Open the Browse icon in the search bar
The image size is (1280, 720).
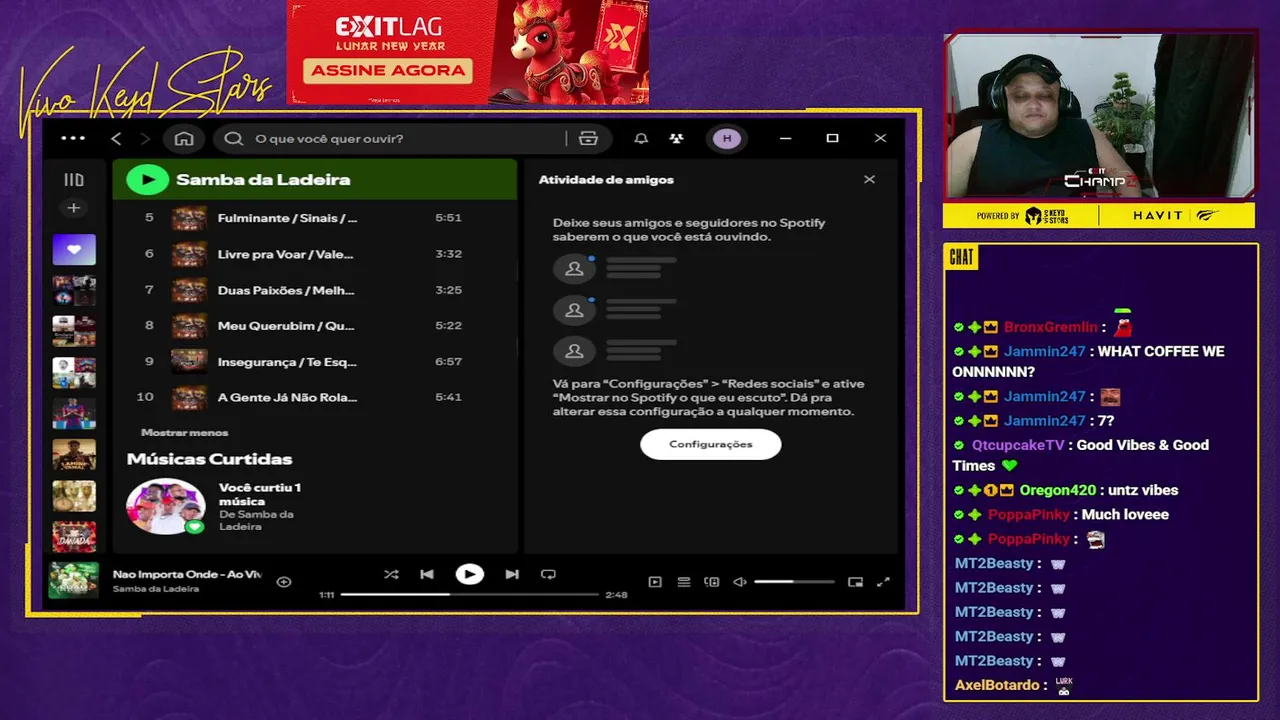point(589,138)
